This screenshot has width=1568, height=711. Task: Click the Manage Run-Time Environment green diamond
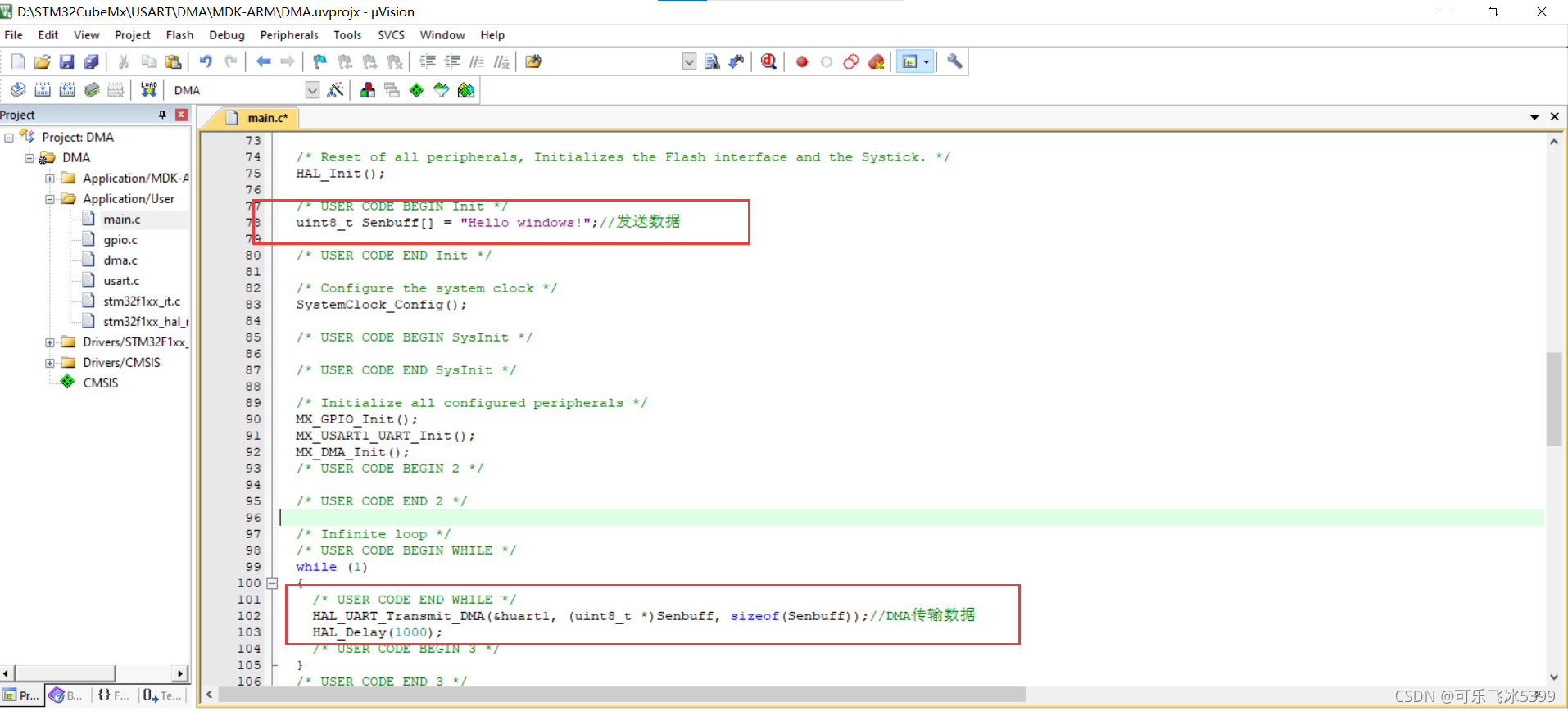tap(417, 90)
